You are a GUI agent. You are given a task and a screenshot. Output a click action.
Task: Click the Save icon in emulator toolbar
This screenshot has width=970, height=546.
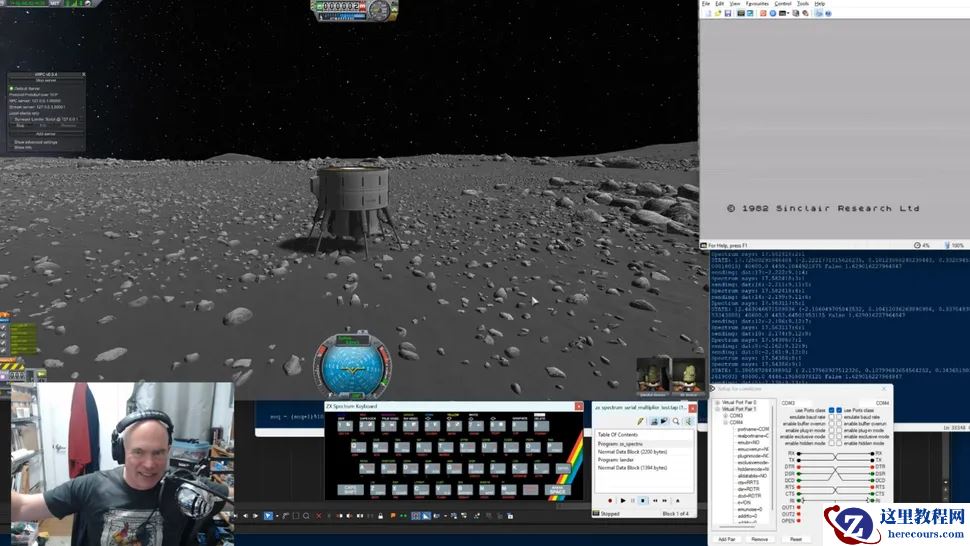[x=726, y=13]
